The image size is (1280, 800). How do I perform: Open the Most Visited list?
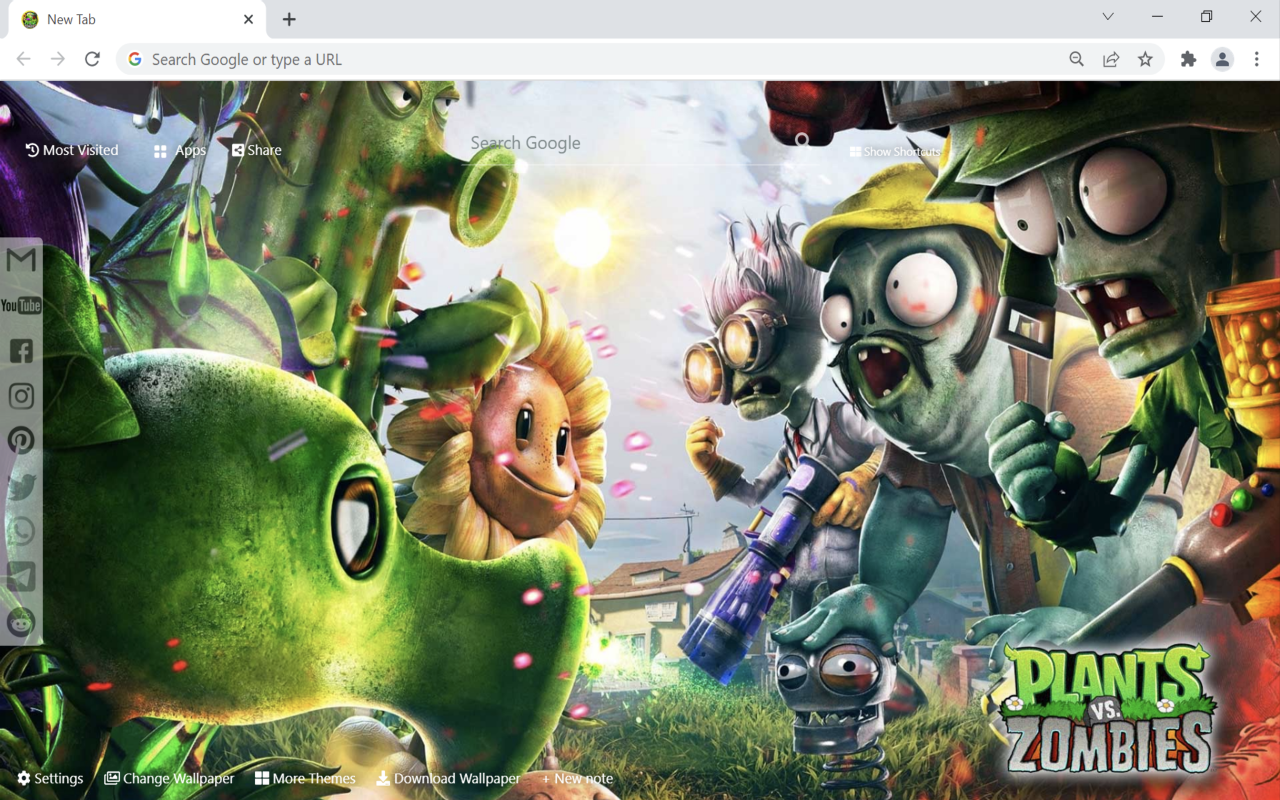[x=72, y=150]
